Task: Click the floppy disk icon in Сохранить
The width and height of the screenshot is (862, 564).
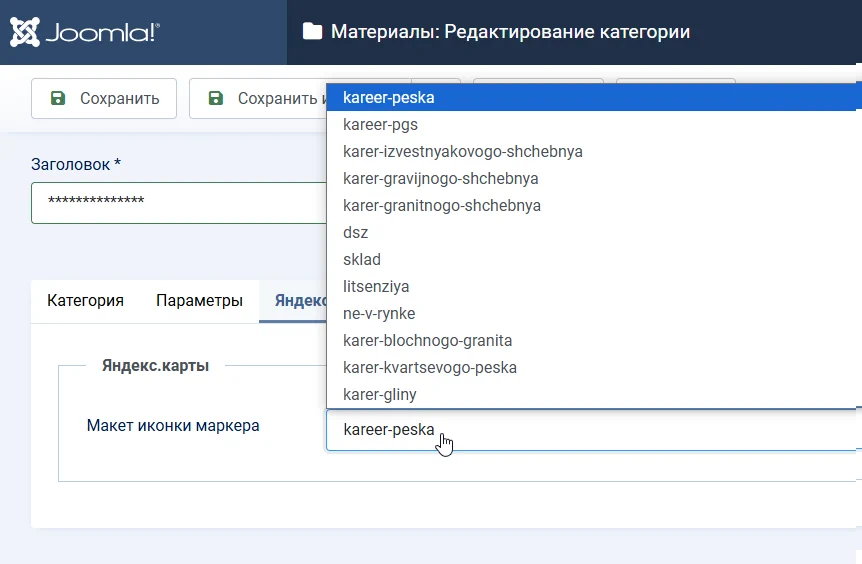Action: point(58,98)
